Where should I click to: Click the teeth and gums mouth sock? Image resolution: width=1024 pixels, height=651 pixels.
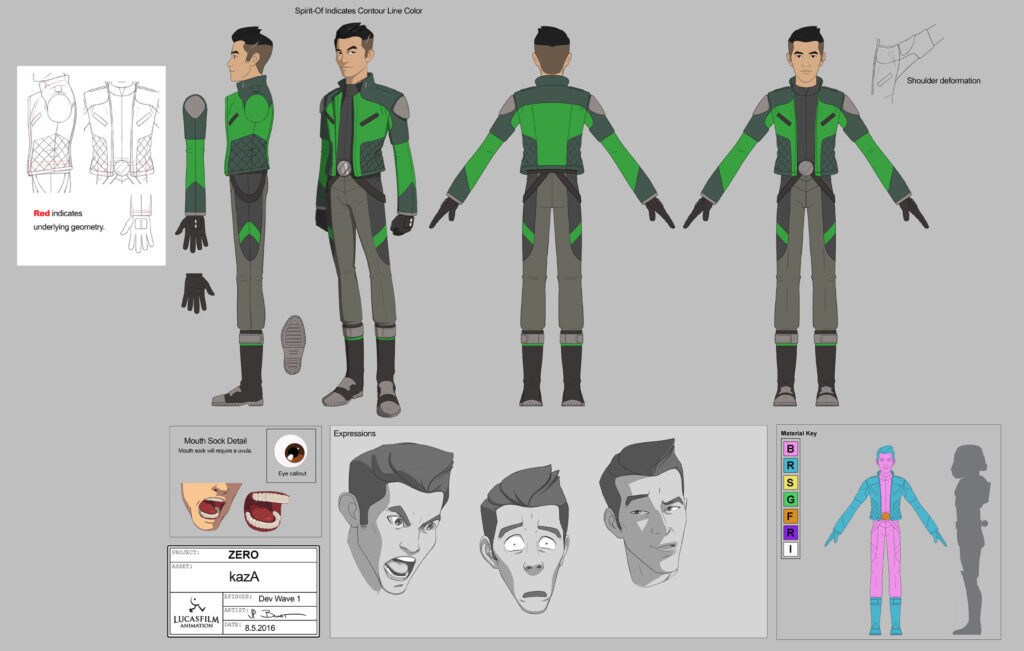coord(266,510)
